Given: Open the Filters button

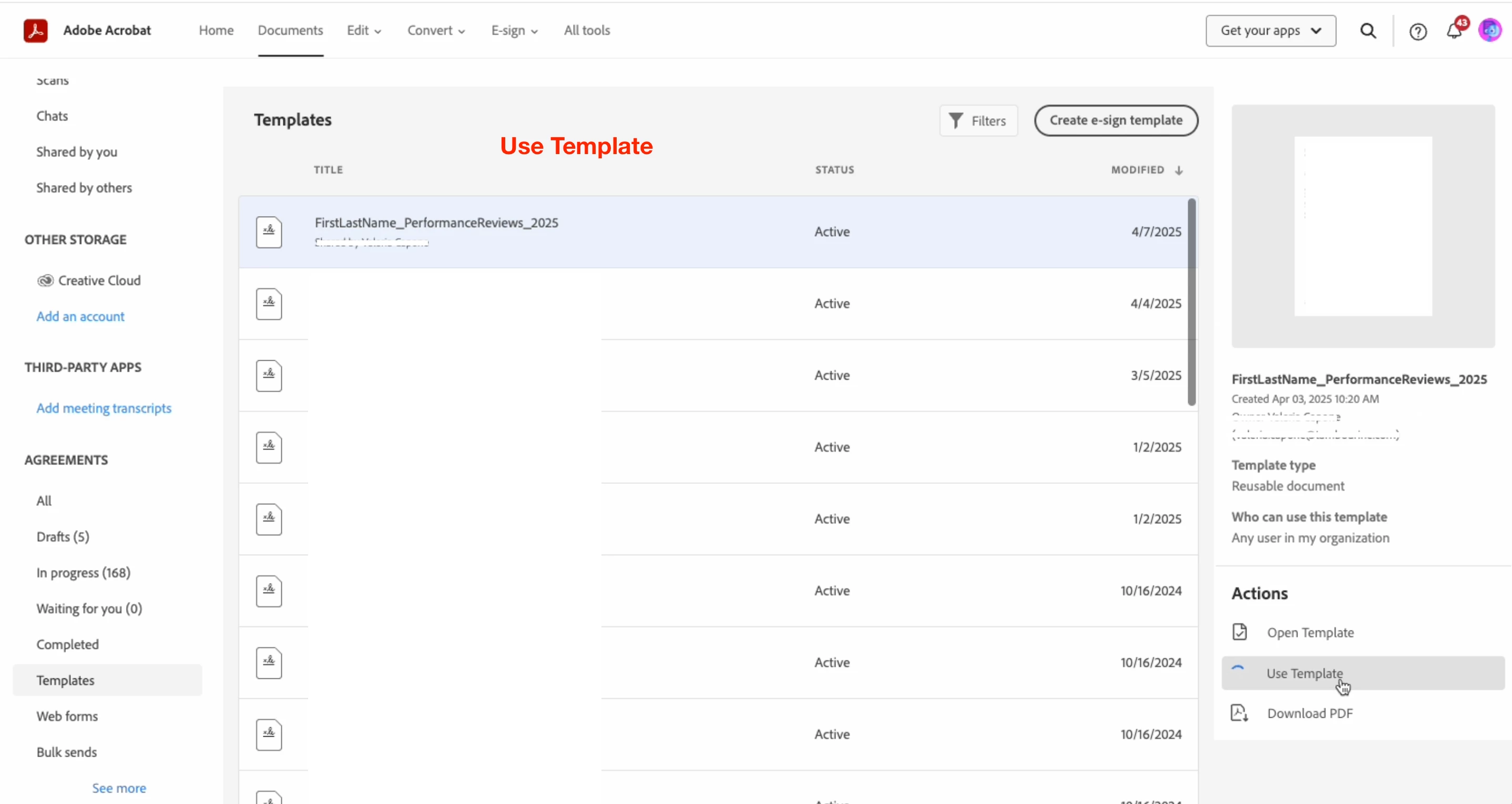Looking at the screenshot, I should click(978, 121).
